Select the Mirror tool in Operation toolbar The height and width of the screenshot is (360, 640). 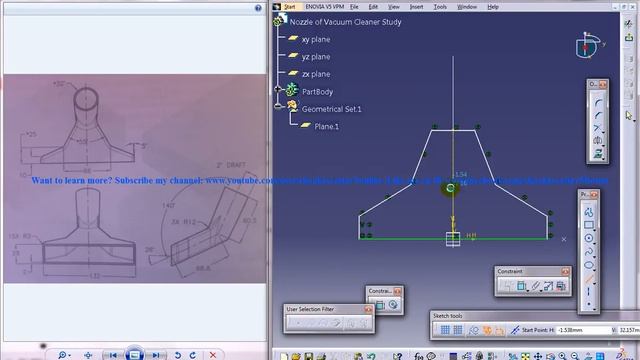(x=598, y=141)
